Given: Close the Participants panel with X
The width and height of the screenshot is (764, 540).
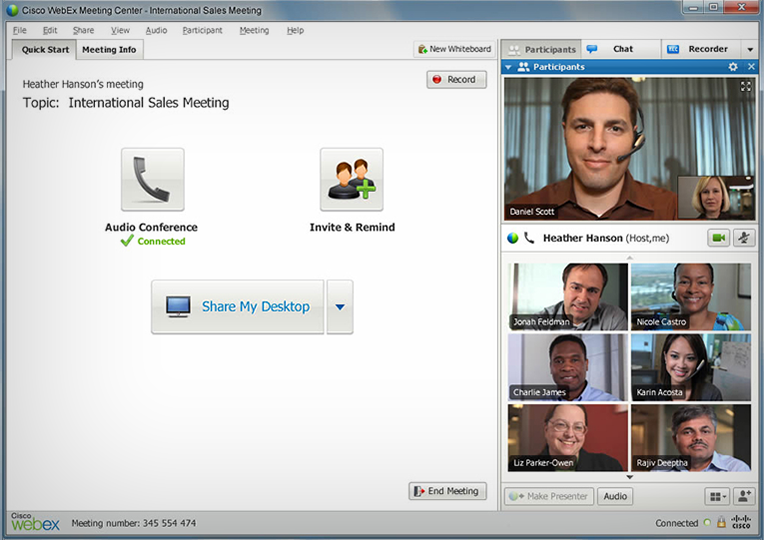Looking at the screenshot, I should coord(751,67).
